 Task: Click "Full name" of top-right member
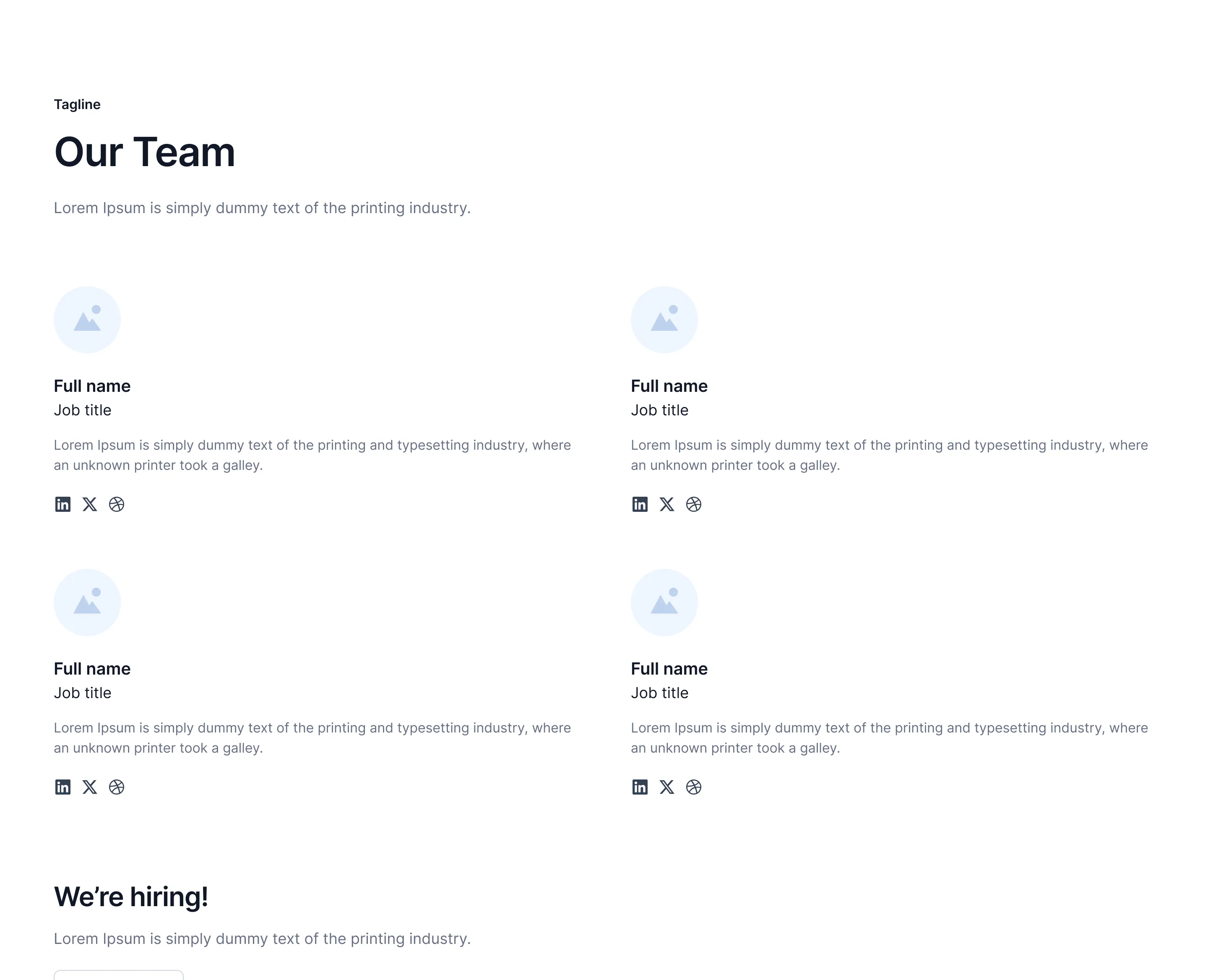pyautogui.click(x=669, y=386)
